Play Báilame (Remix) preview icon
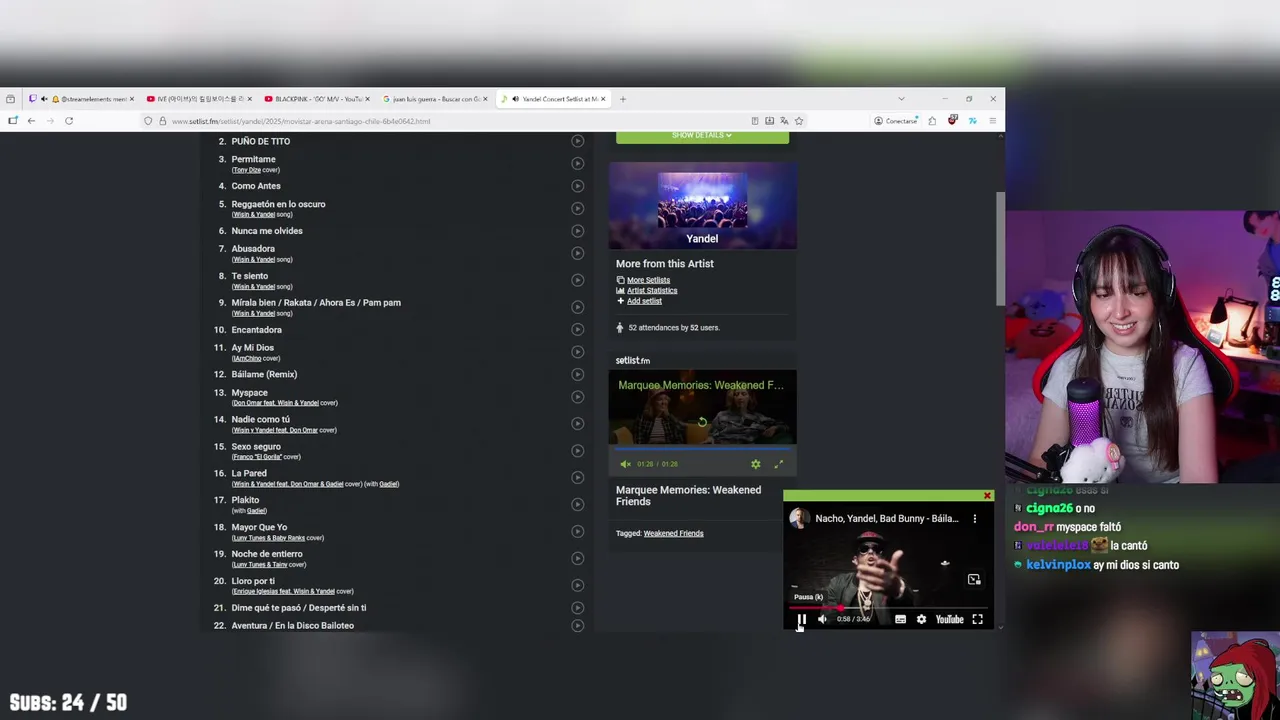Image resolution: width=1280 pixels, height=720 pixels. pos(577,374)
